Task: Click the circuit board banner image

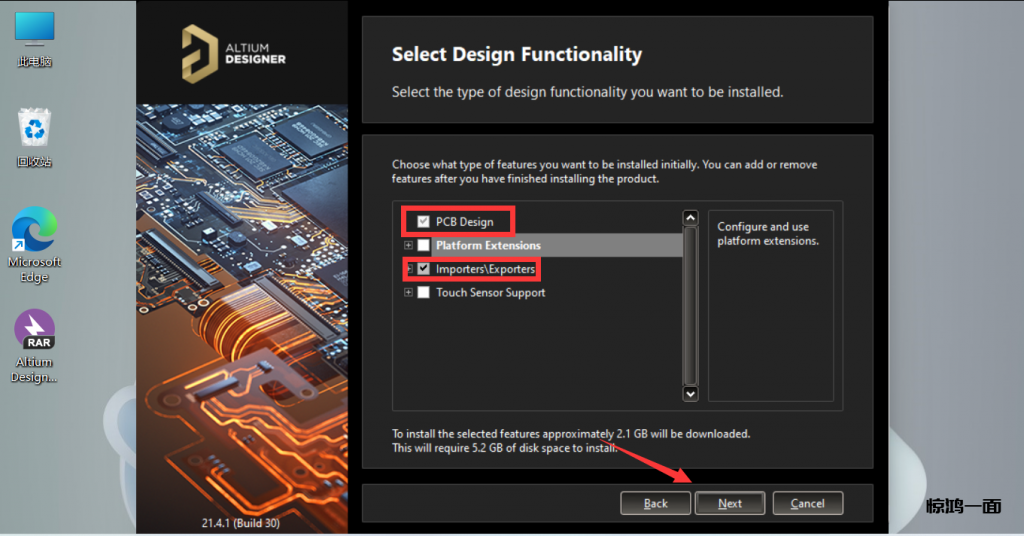Action: (242, 310)
